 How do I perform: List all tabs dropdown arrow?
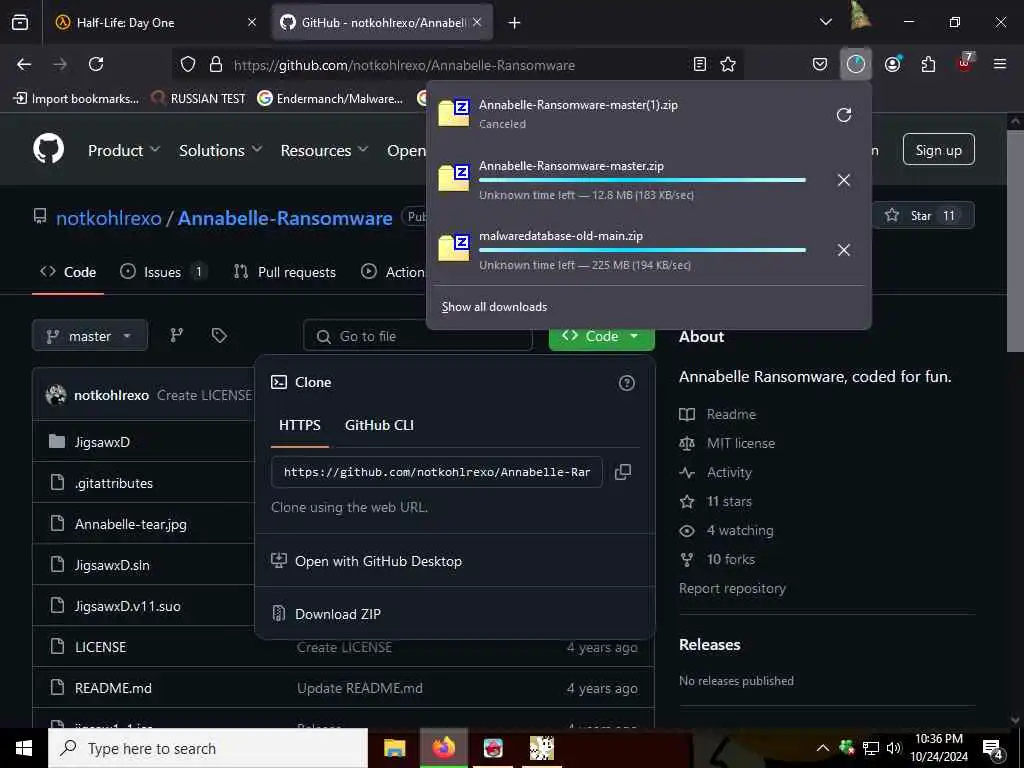(x=825, y=22)
